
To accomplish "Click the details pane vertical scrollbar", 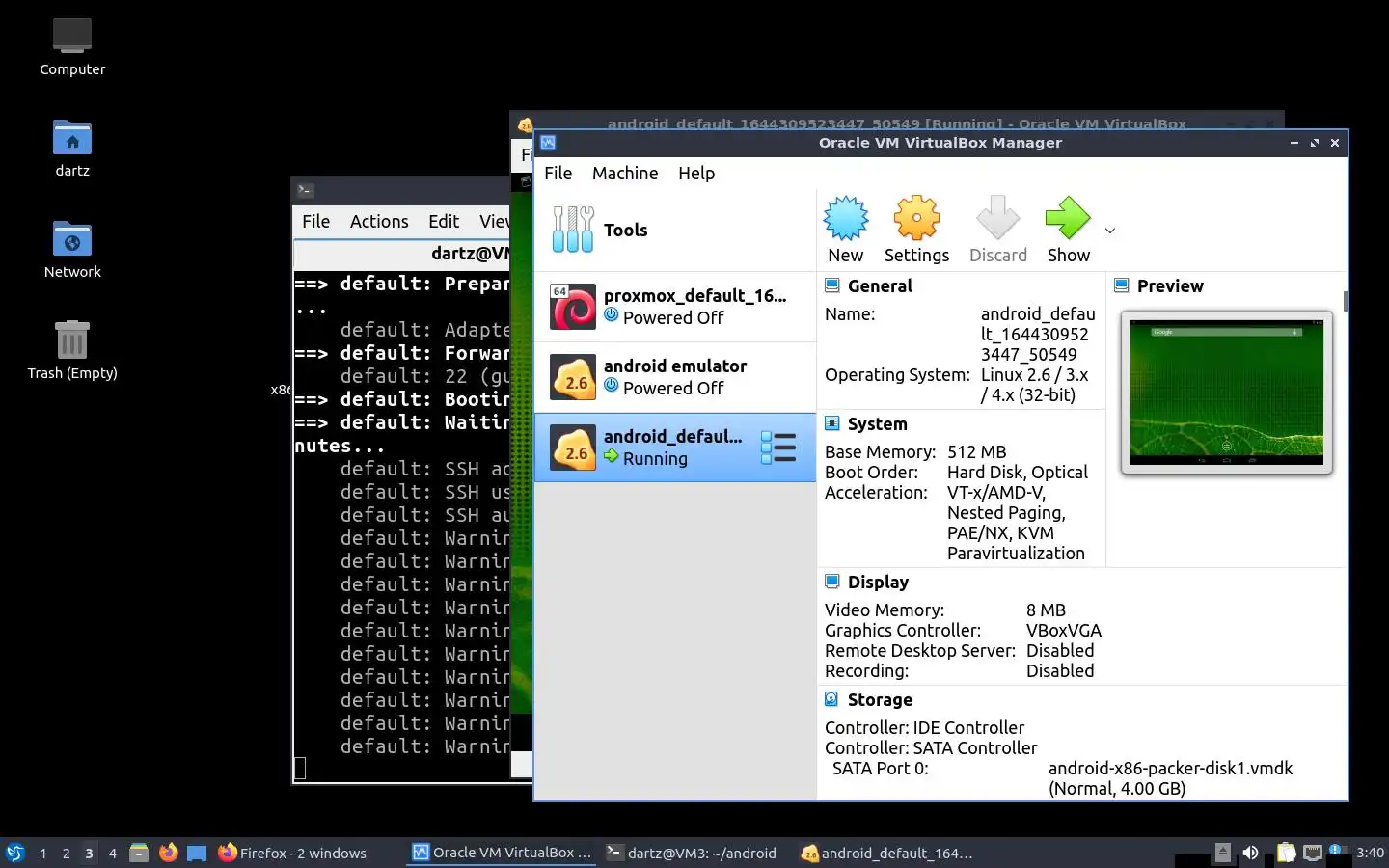I will pos(1345,300).
